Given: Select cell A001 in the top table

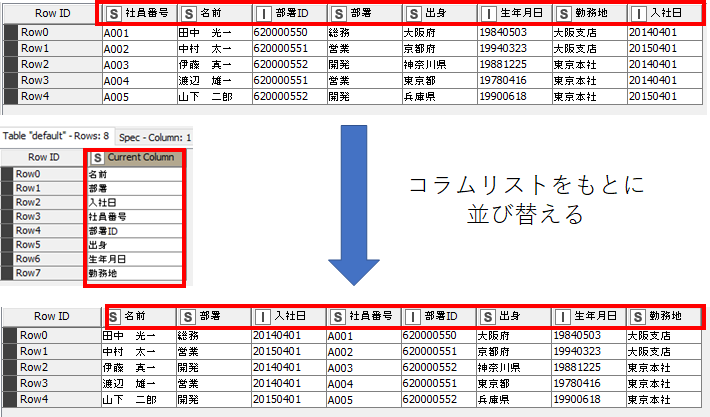Looking at the screenshot, I should (x=140, y=33).
